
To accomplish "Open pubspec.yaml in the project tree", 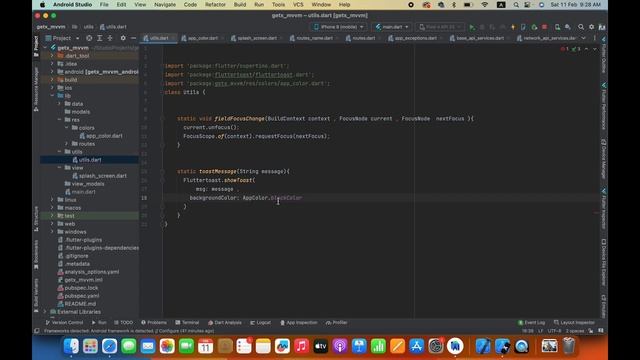I will coord(78,296).
